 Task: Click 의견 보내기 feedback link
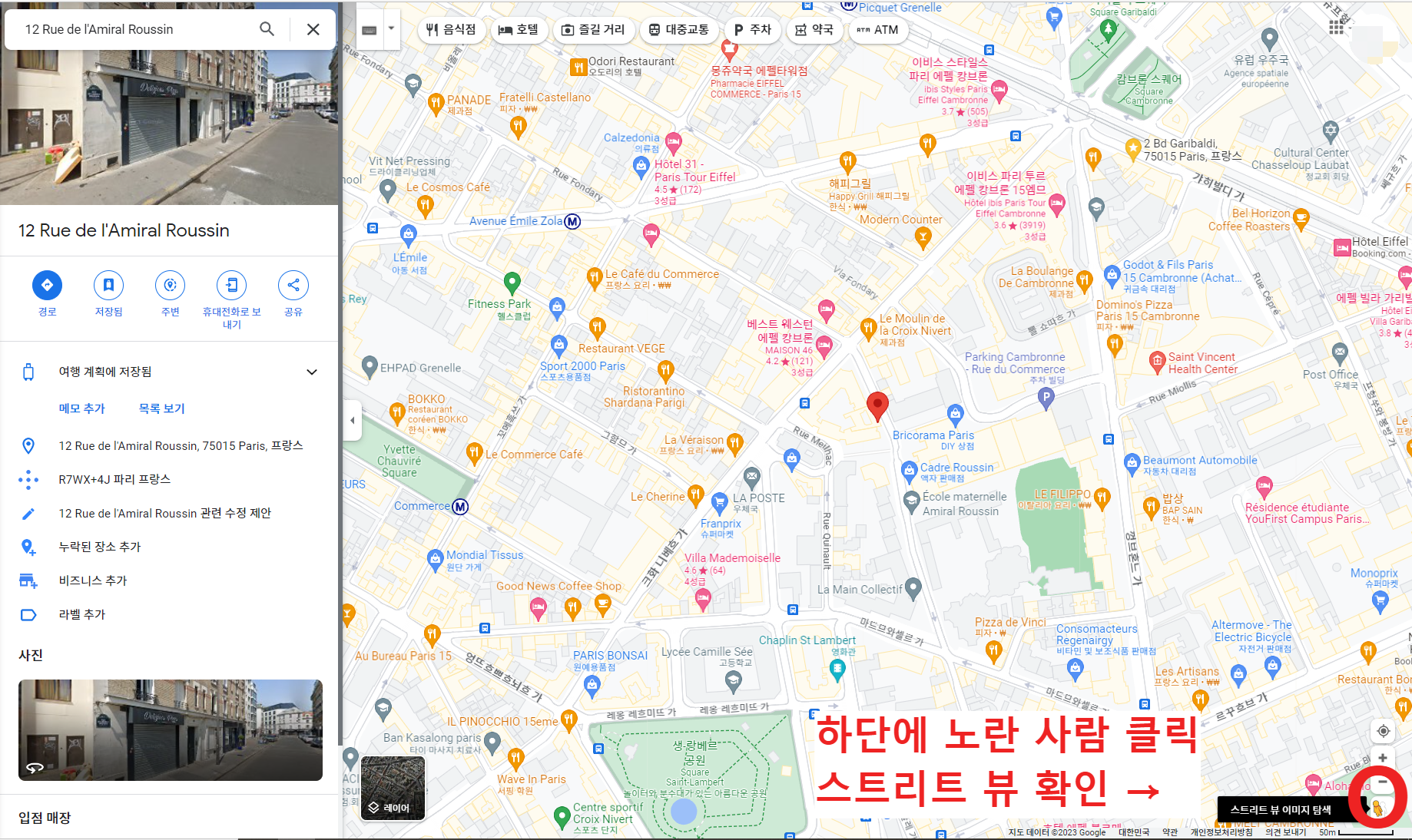(1286, 832)
